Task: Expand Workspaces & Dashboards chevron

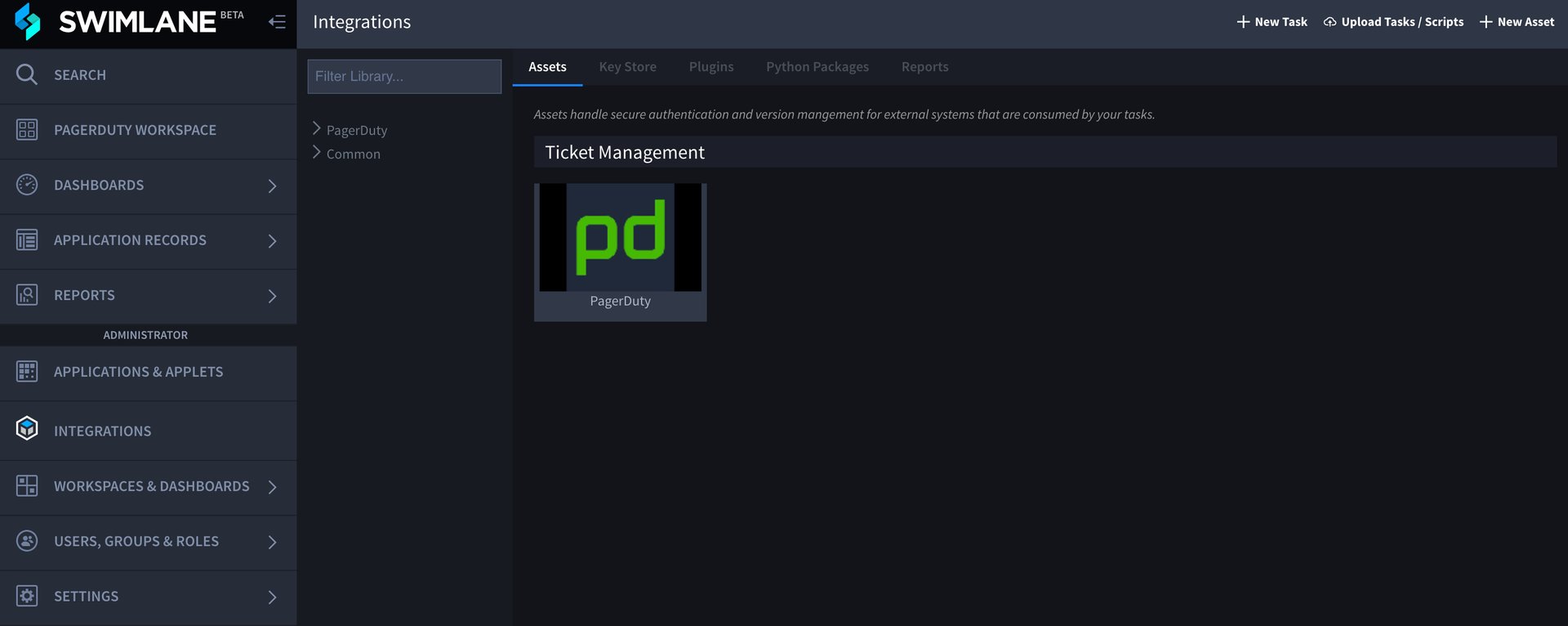Action: [272, 487]
